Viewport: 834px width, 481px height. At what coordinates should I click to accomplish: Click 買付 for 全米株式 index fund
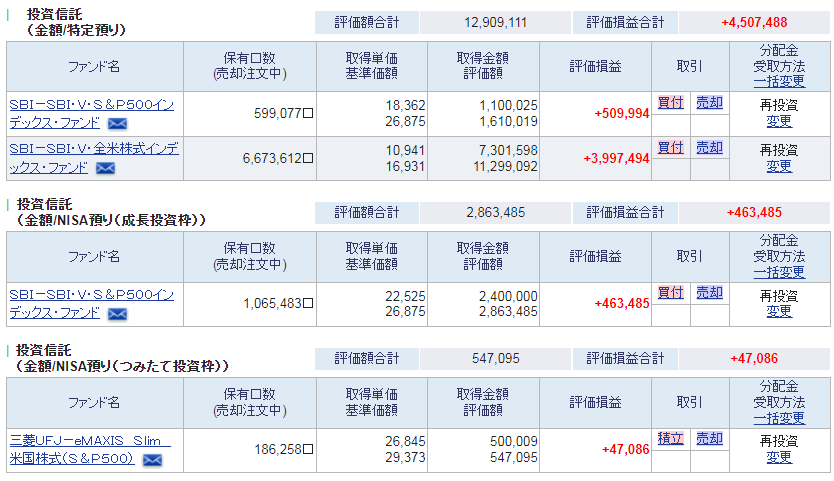click(x=671, y=147)
